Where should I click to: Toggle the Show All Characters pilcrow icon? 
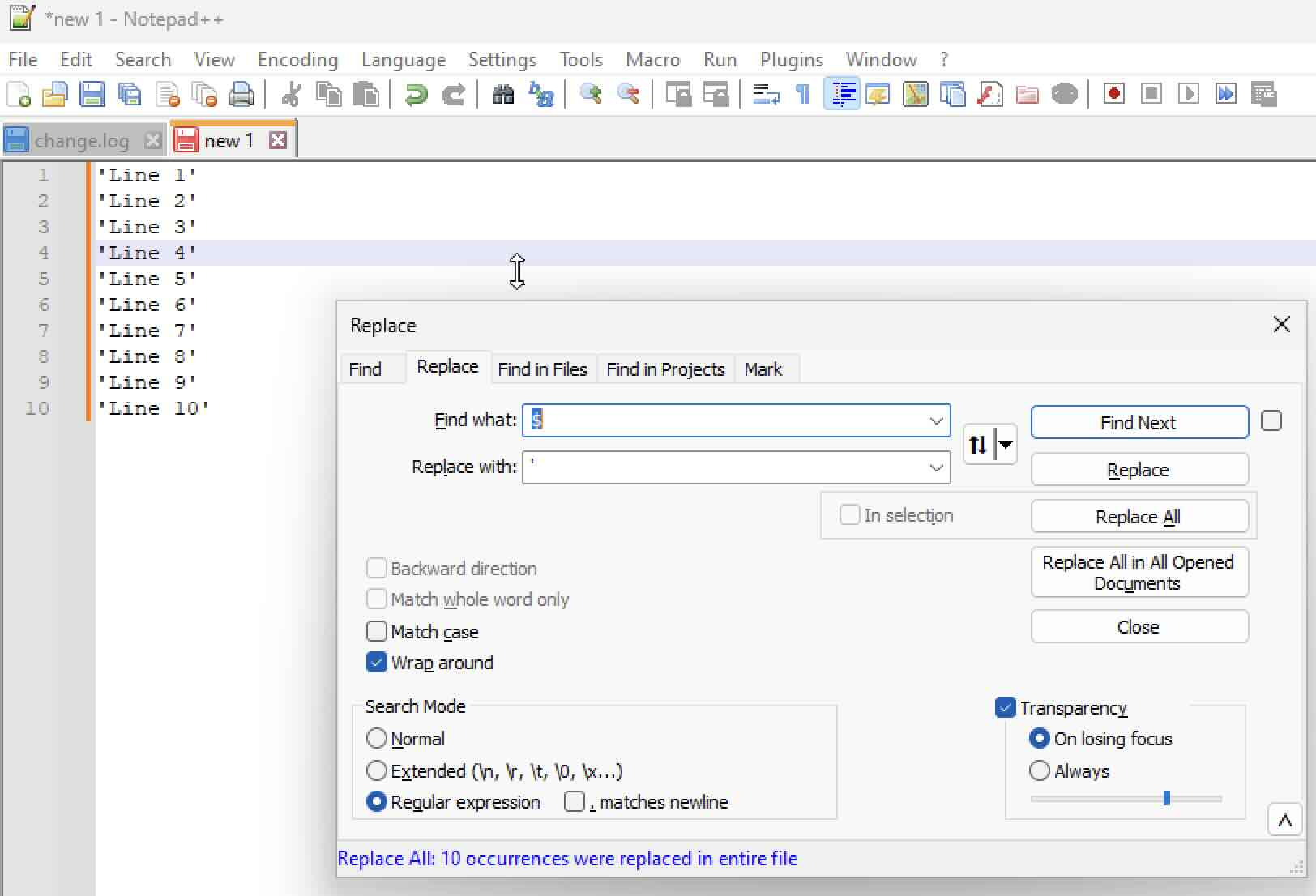(x=803, y=95)
